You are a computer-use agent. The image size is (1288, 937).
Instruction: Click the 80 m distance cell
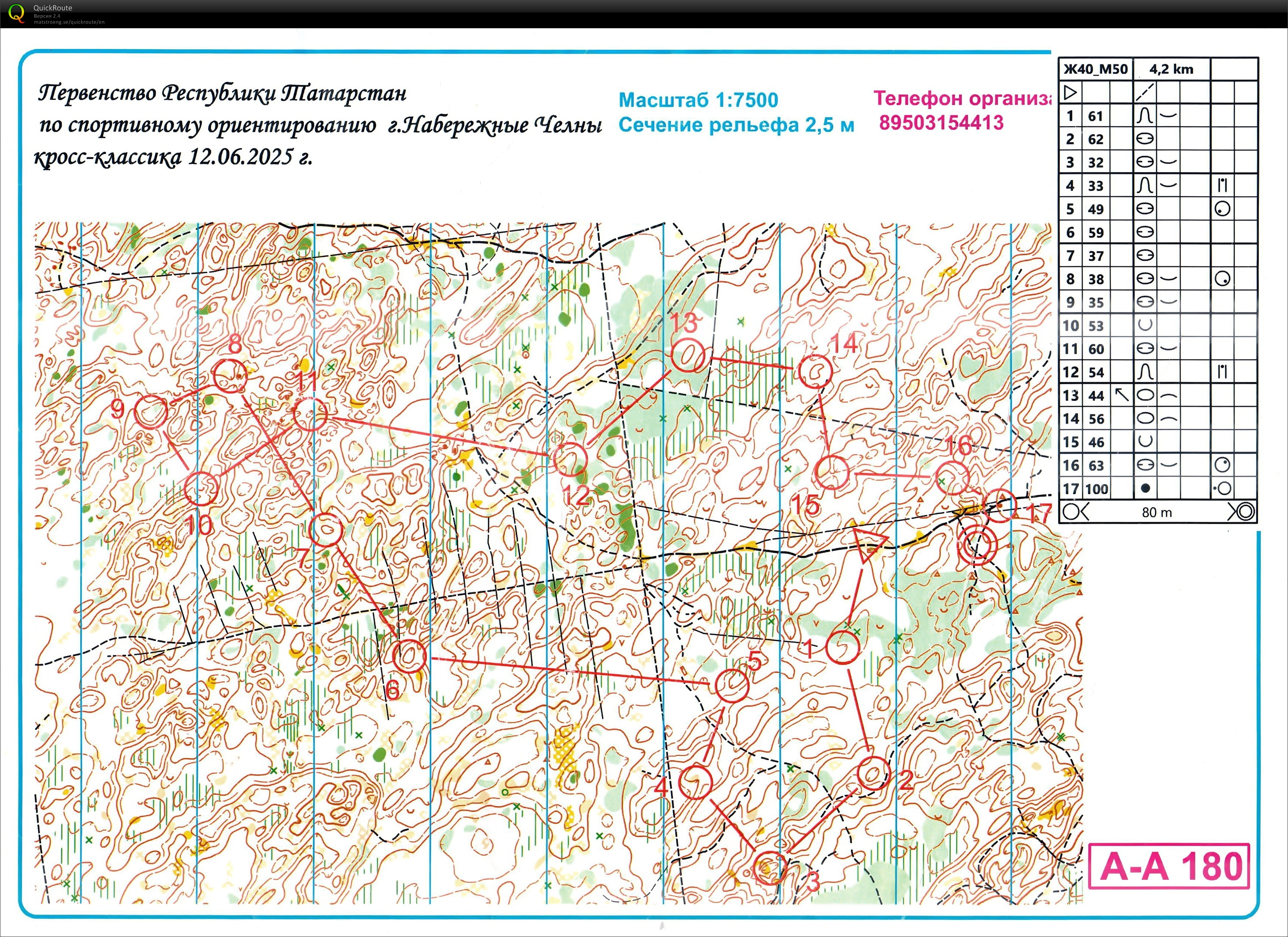(x=1157, y=512)
